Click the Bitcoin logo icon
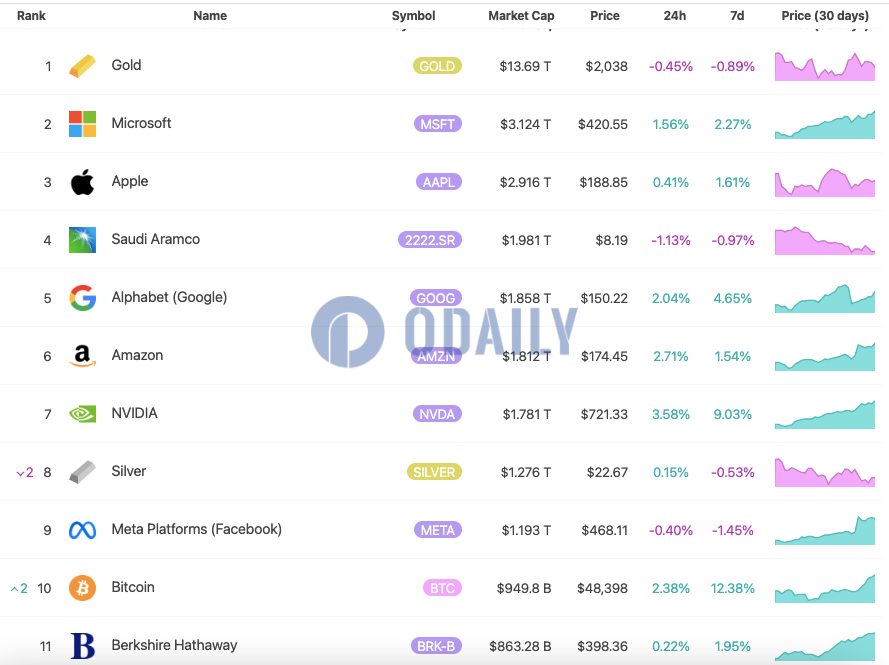Screen dimensions: 889x665 [x=82, y=588]
